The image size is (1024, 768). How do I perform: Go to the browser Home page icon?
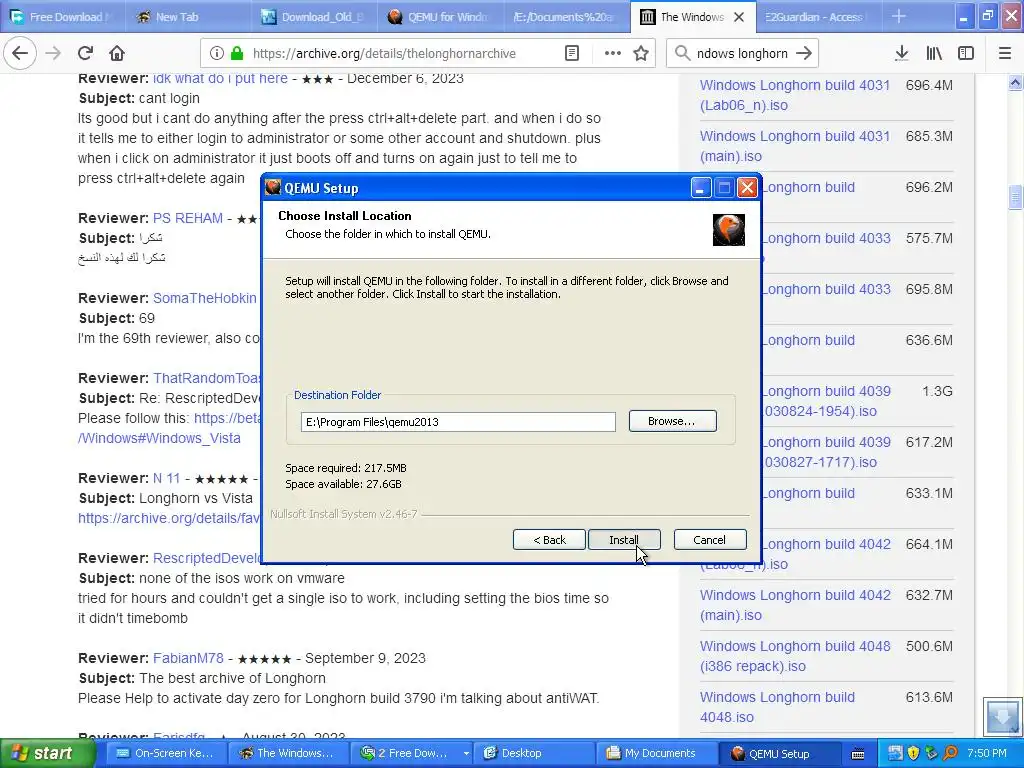pyautogui.click(x=117, y=53)
